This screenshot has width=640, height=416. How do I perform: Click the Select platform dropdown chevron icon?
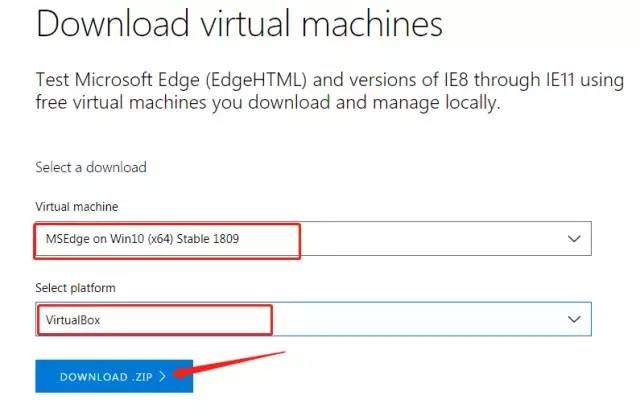coord(574,319)
